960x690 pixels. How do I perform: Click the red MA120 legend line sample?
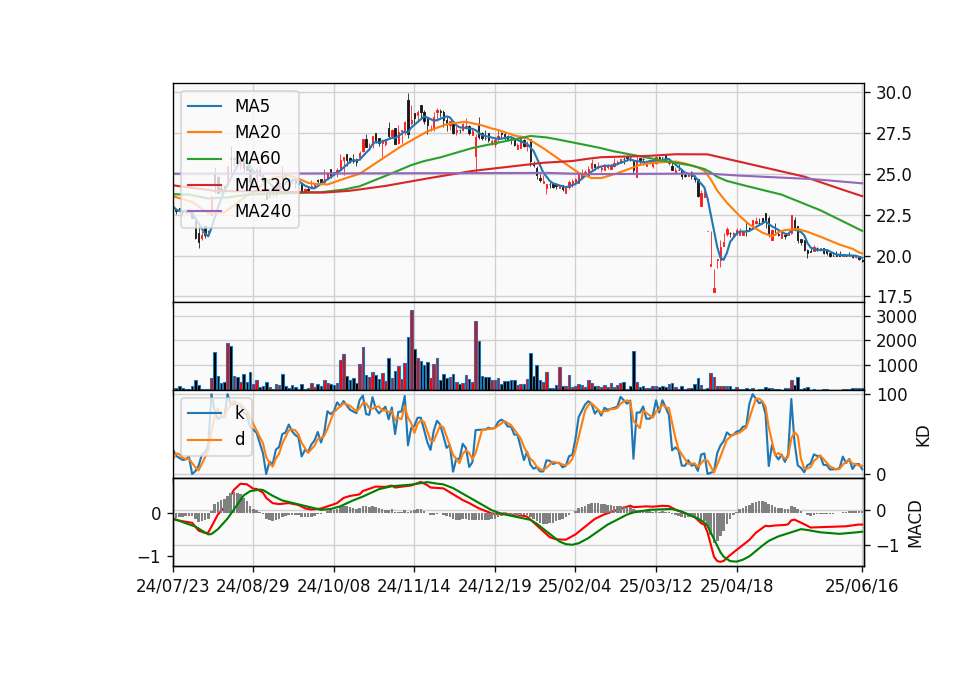click(204, 184)
